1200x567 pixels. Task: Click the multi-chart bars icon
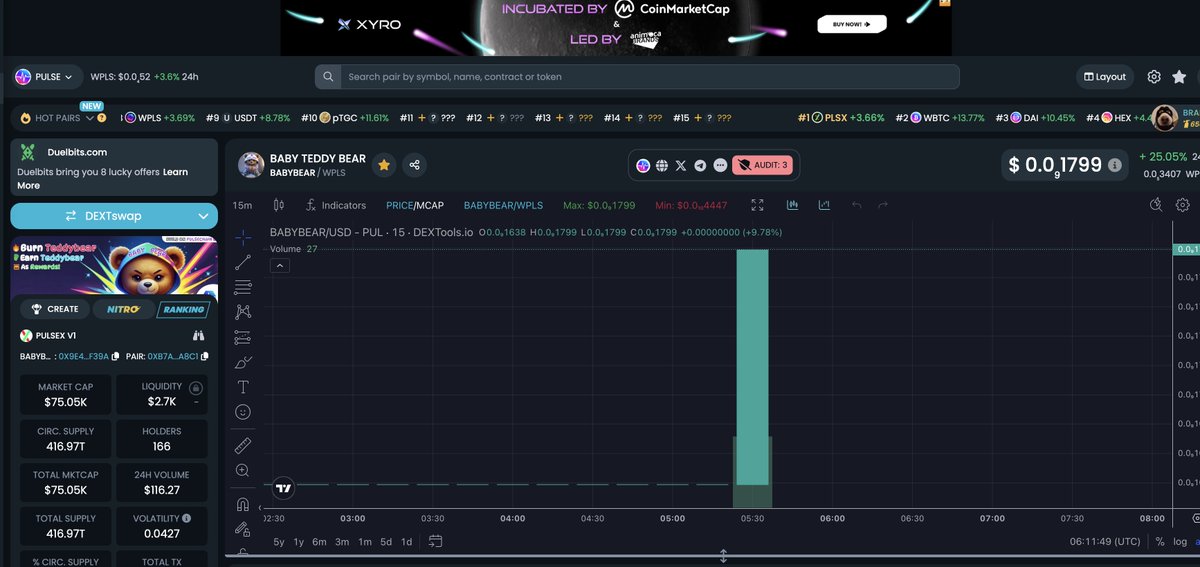point(792,205)
